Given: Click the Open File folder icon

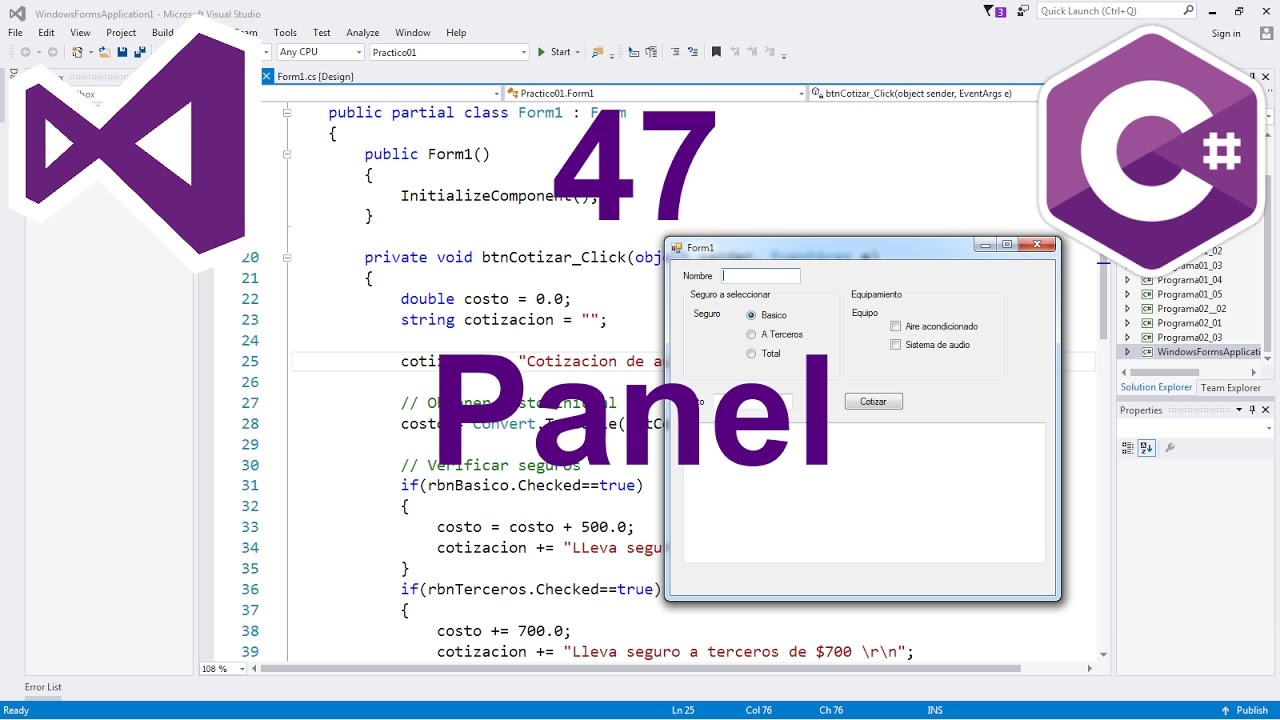Looking at the screenshot, I should tap(104, 52).
